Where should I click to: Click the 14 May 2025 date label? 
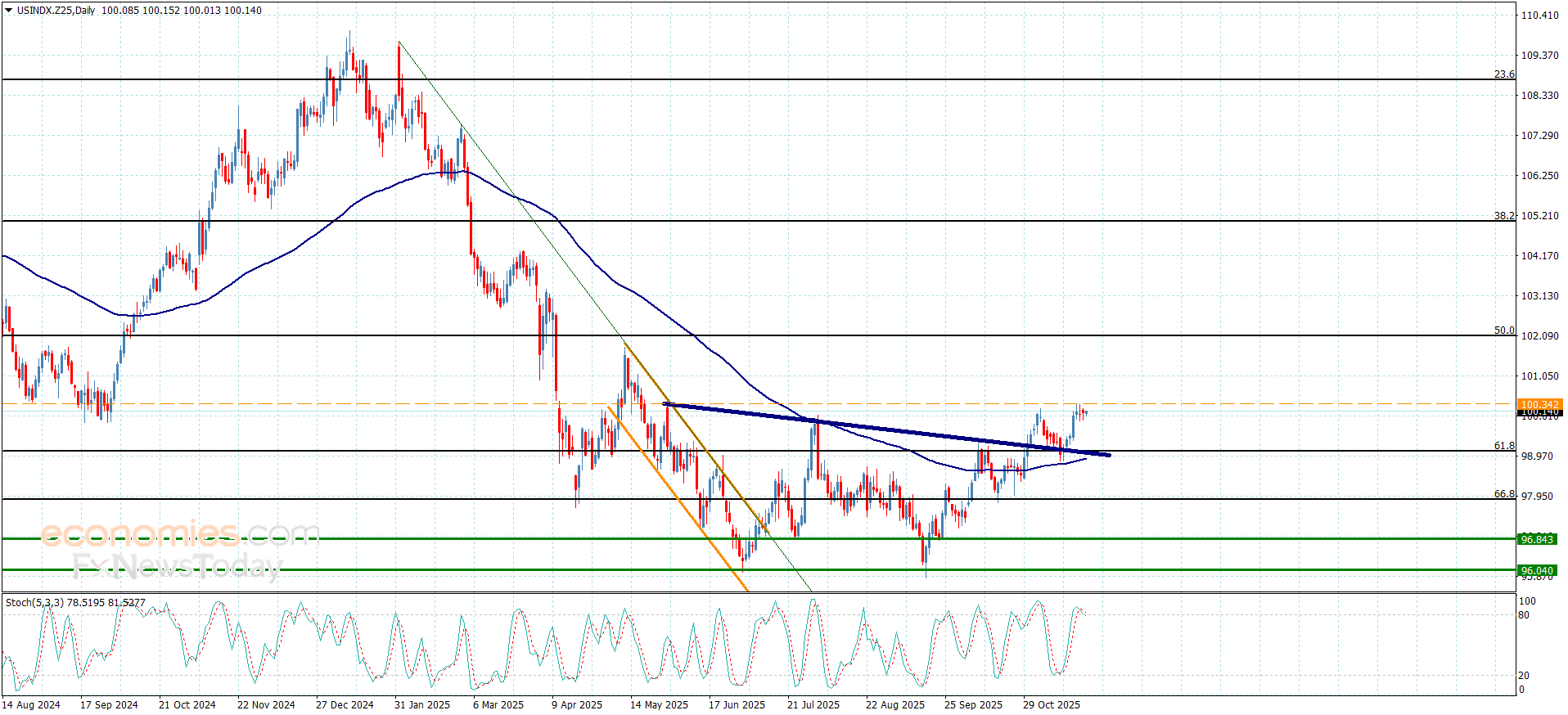659,704
